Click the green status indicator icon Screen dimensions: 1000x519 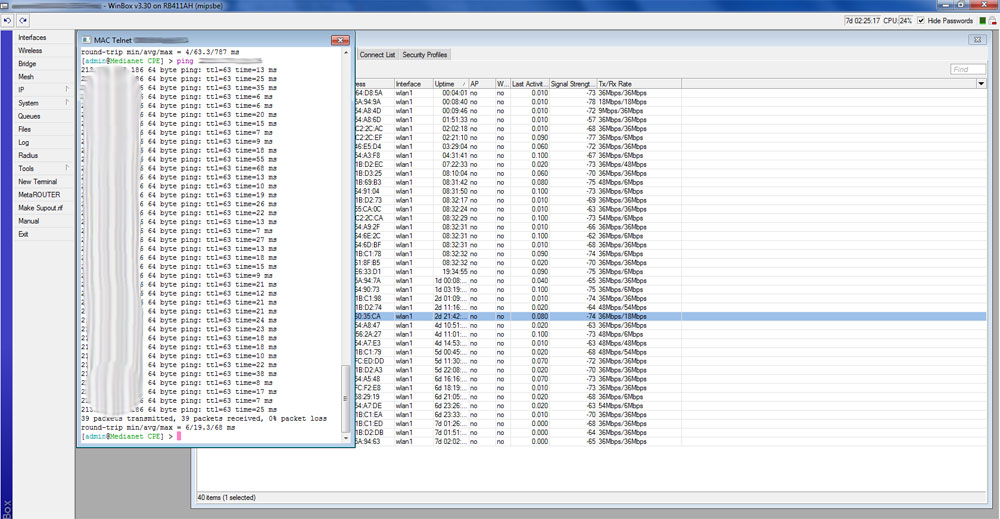[983, 21]
